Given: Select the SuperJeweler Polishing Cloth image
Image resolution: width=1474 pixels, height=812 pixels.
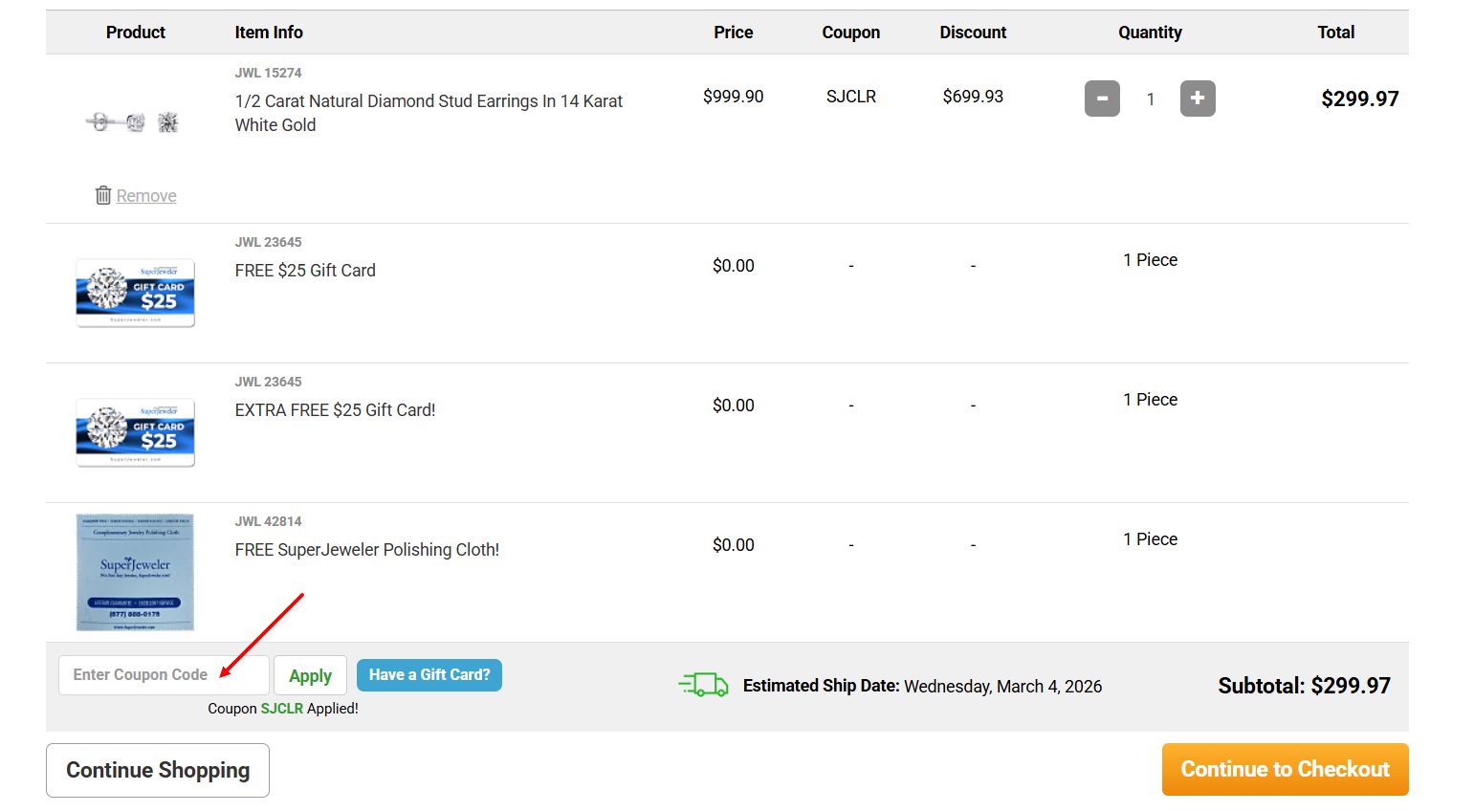Looking at the screenshot, I should point(133,571).
